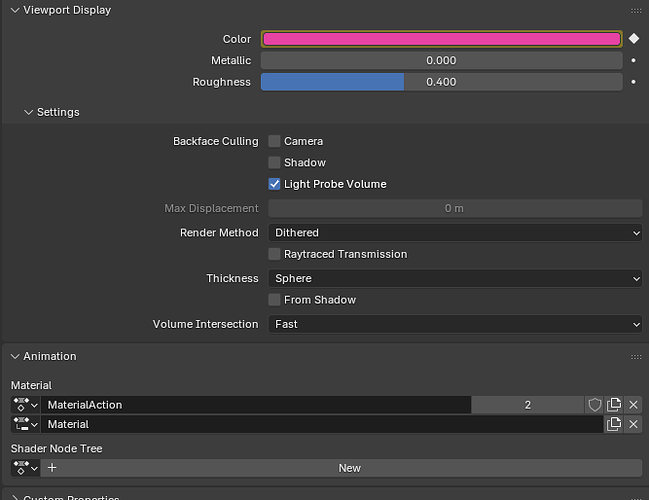
Task: Click the Max Displacement 0 m field
Action: click(455, 208)
